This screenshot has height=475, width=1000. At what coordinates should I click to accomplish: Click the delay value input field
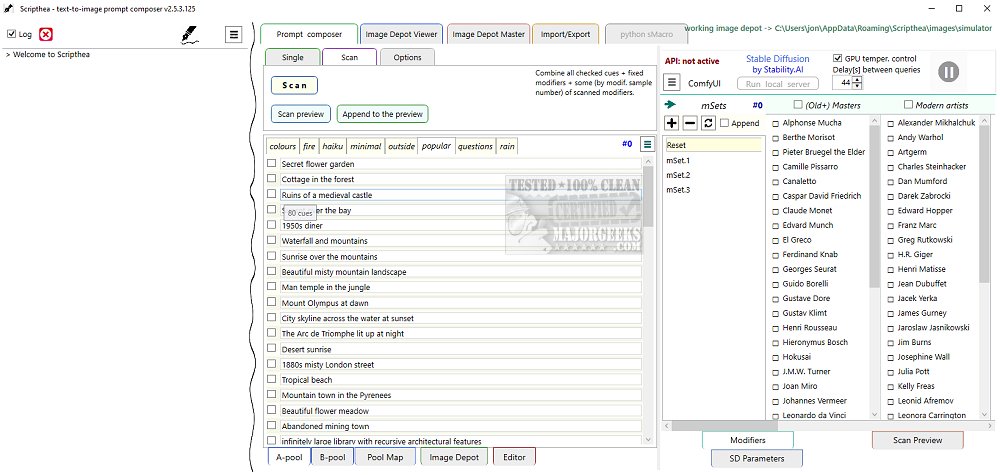pos(842,83)
